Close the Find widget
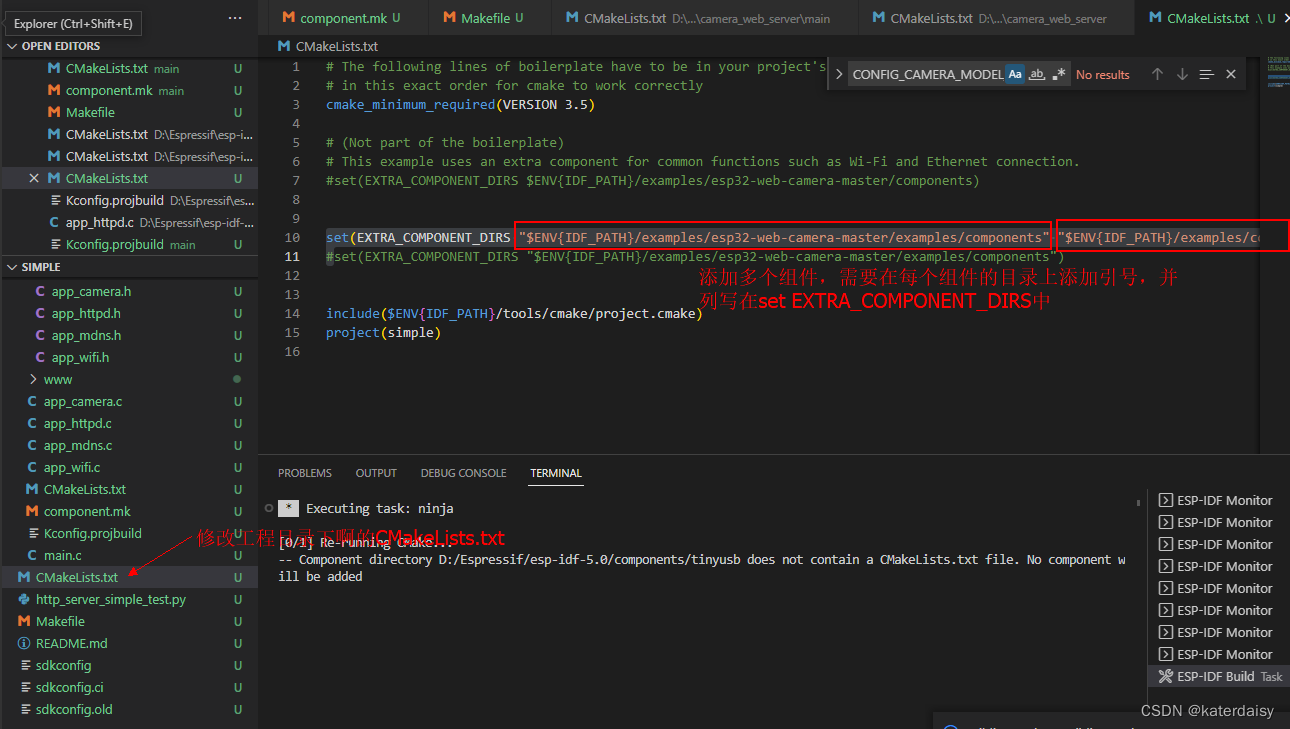 tap(1230, 74)
